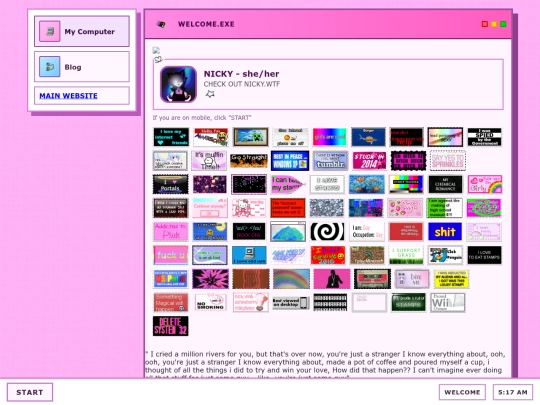Click the Club Penguin stamp
Viewport: 540px width, 405px height.
[445, 255]
